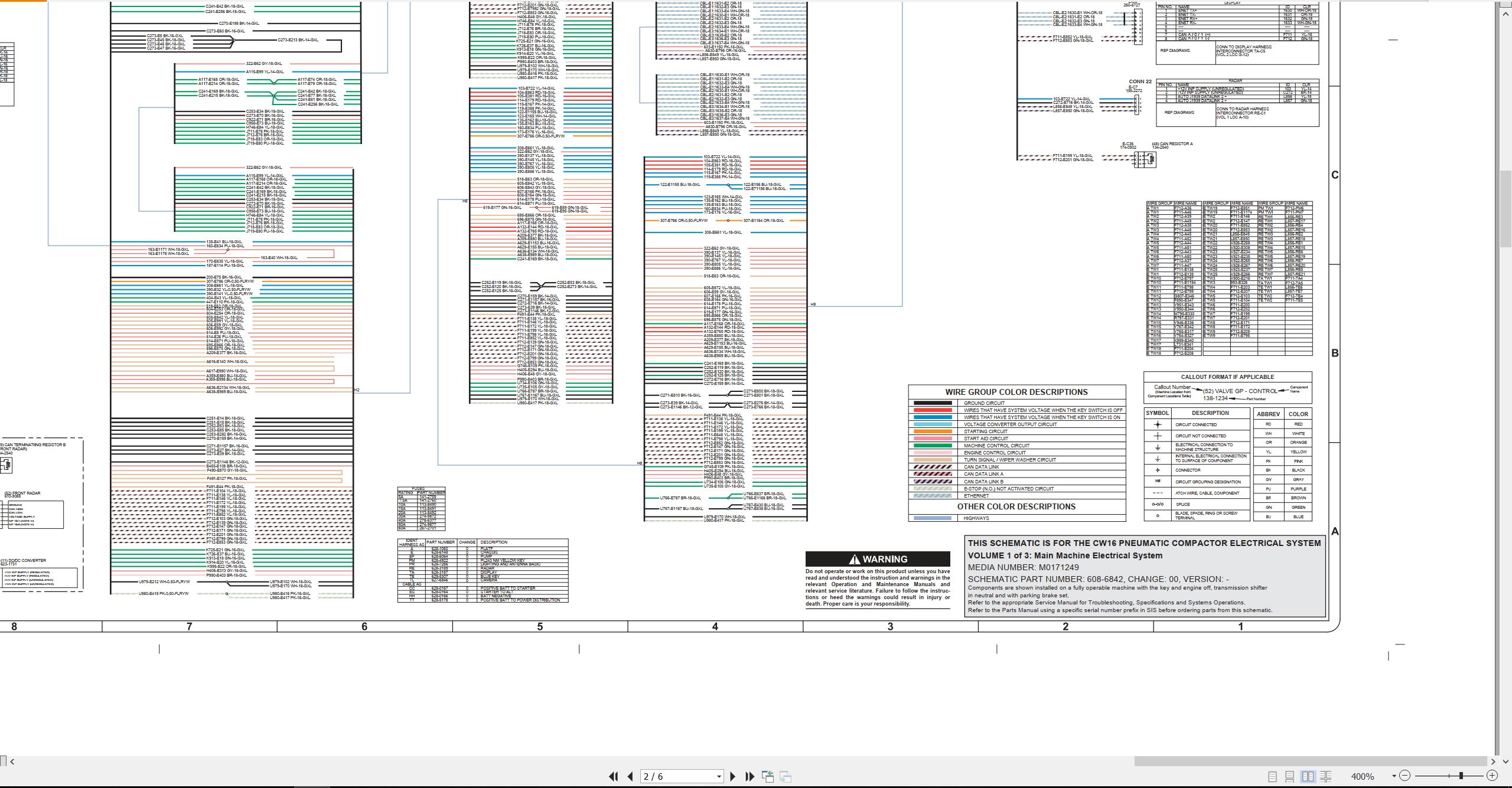Click the (52) VALVE GP - CONTROL example
Image resolution: width=1512 pixels, height=788 pixels.
[x=1240, y=391]
